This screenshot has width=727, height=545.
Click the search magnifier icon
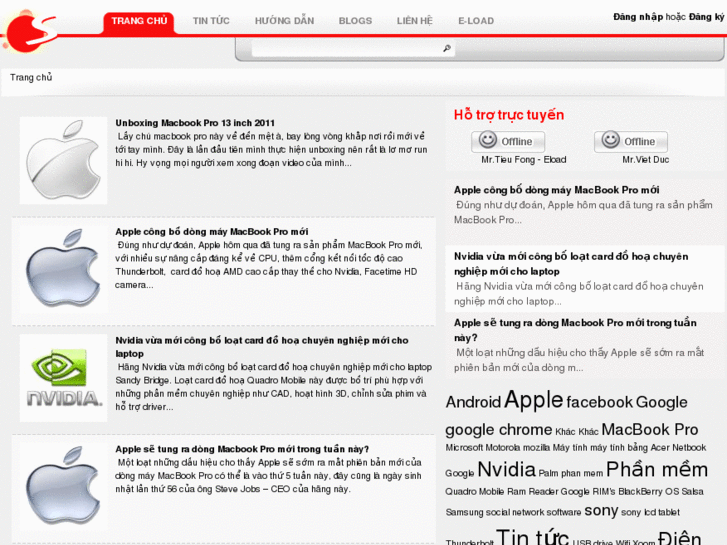pos(447,48)
